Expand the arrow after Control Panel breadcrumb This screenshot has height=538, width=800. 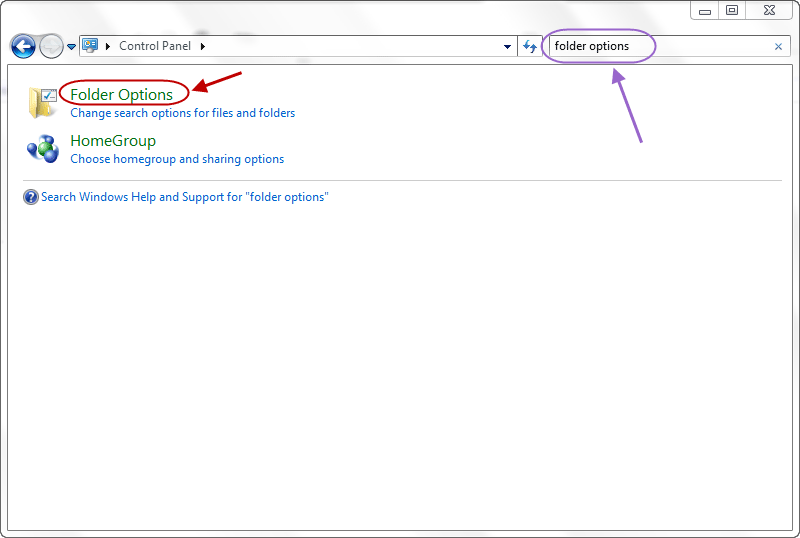point(203,46)
